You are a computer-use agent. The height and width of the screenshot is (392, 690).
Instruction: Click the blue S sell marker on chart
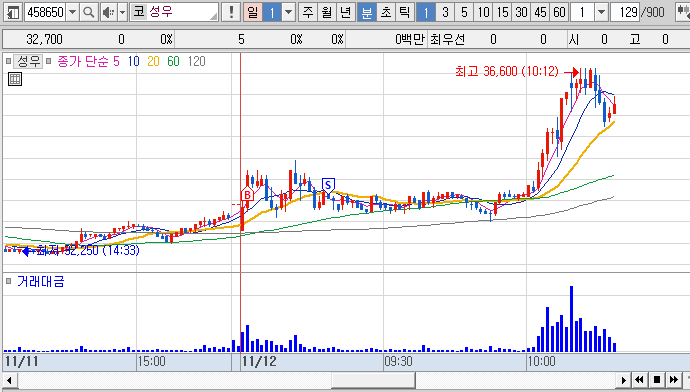(x=328, y=185)
